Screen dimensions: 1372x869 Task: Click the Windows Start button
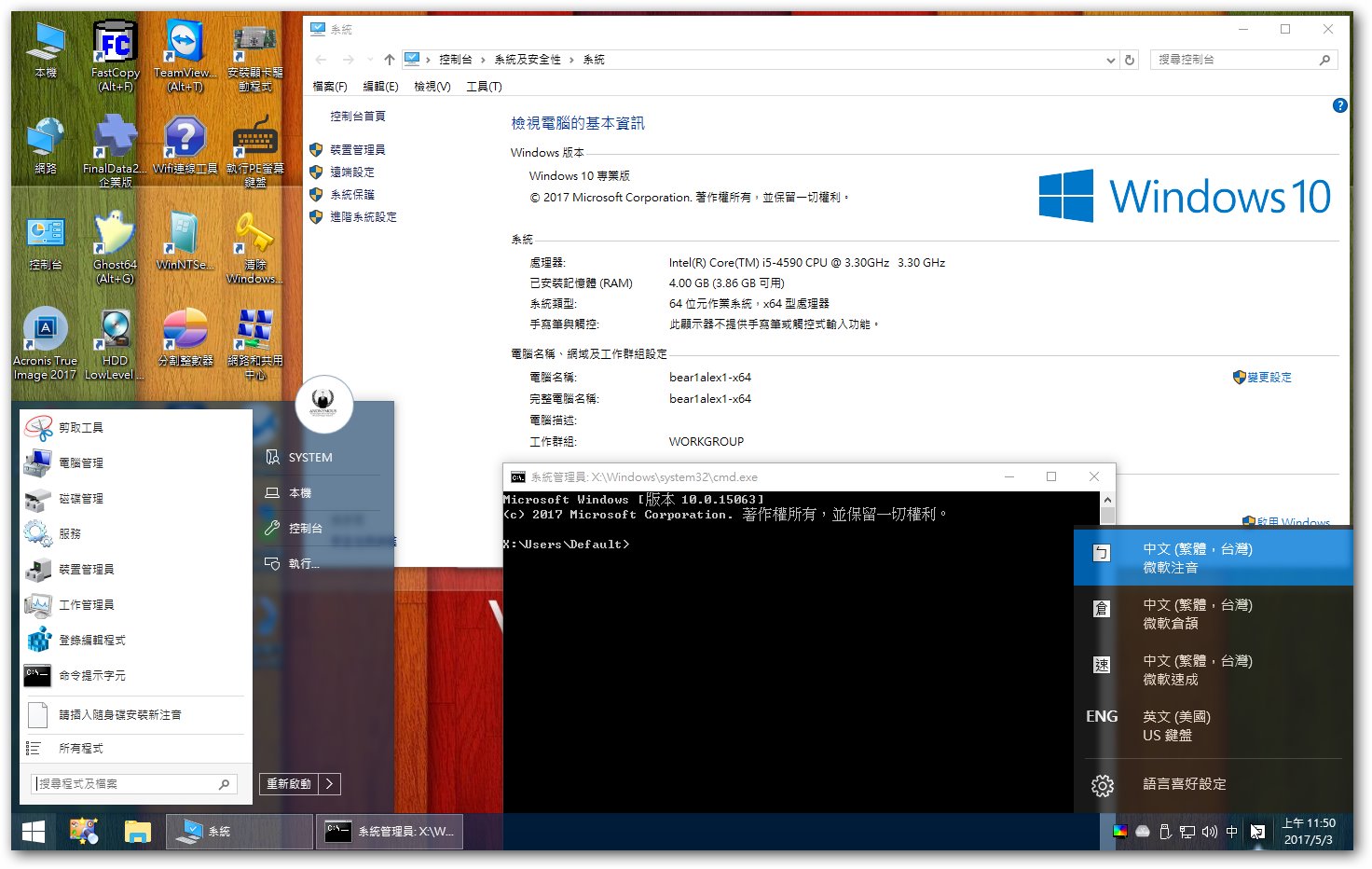[34, 832]
